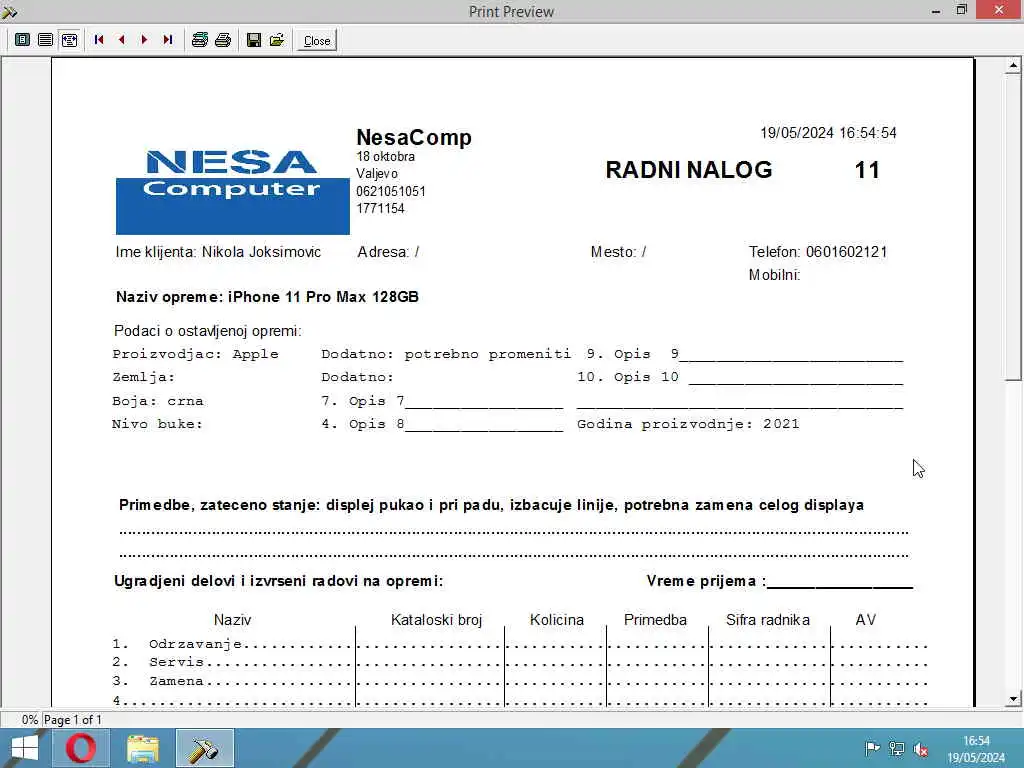Click the 0% status bar indicator
The height and width of the screenshot is (768, 1024).
pyautogui.click(x=29, y=720)
